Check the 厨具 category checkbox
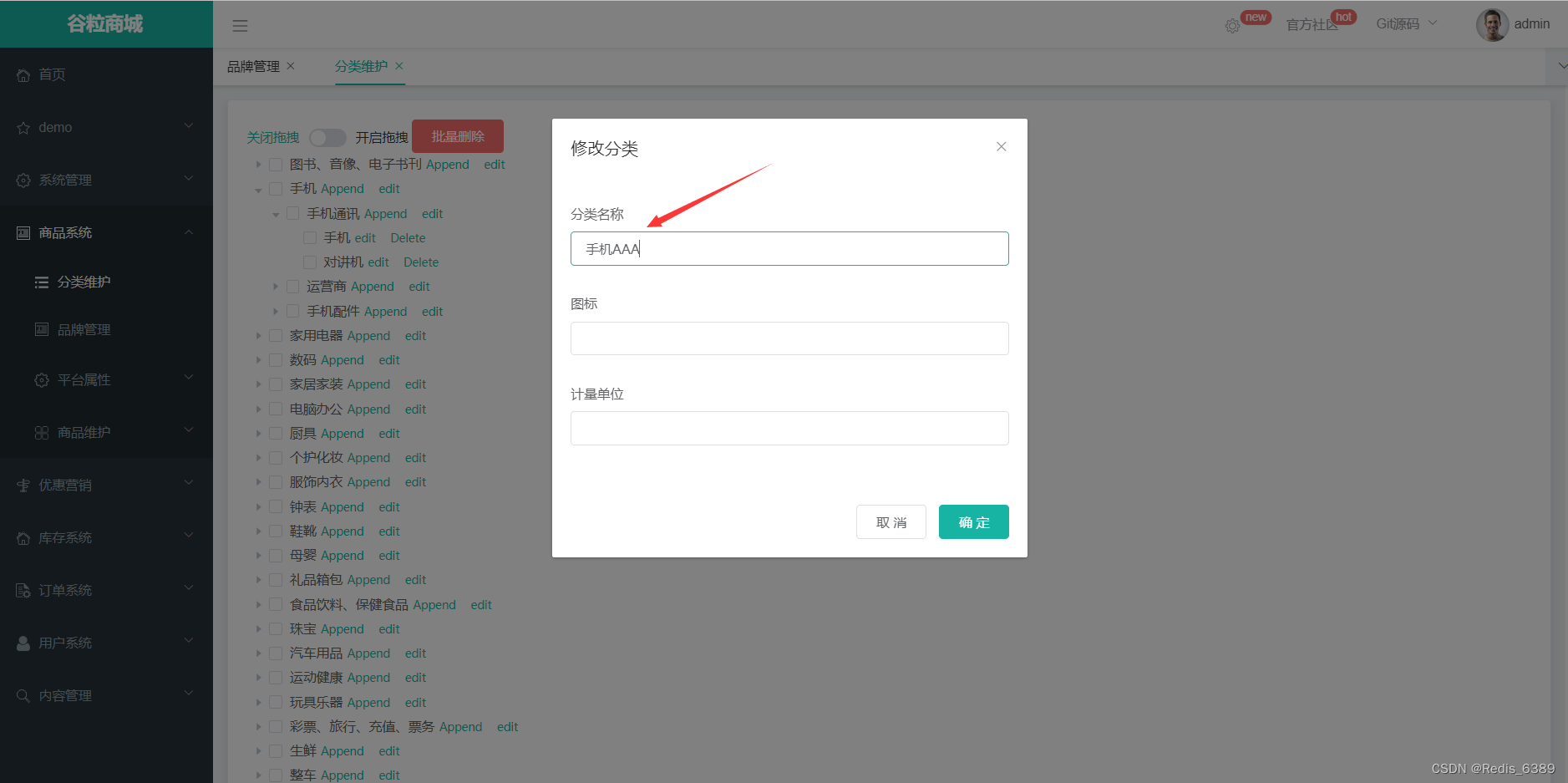This screenshot has height=783, width=1568. pyautogui.click(x=276, y=434)
